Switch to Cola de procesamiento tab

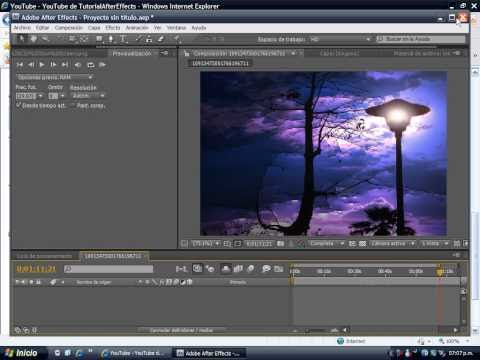[44, 256]
